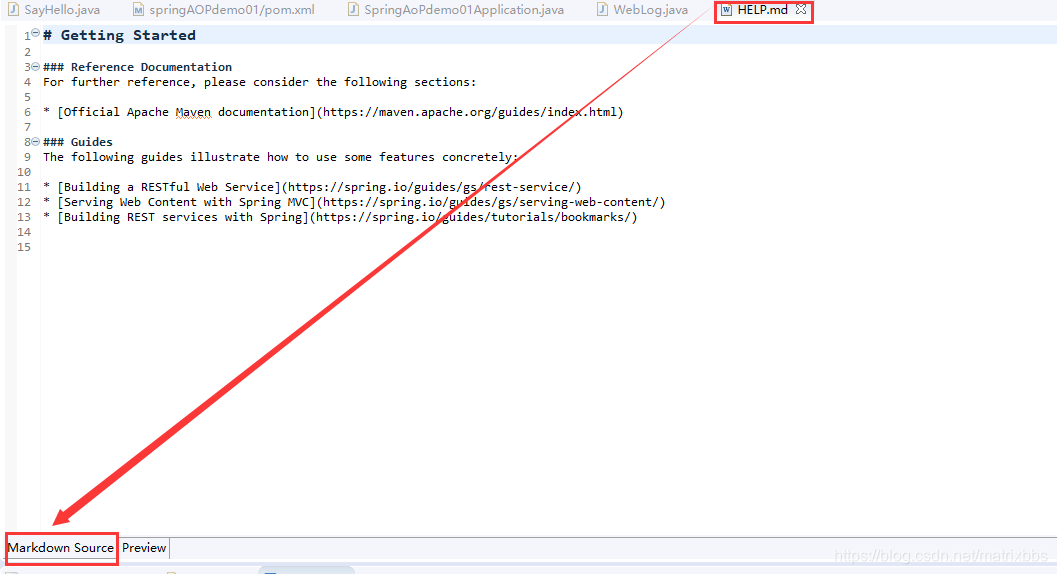Click line number 14 in the gutter
The width and height of the screenshot is (1057, 574).
coord(24,232)
